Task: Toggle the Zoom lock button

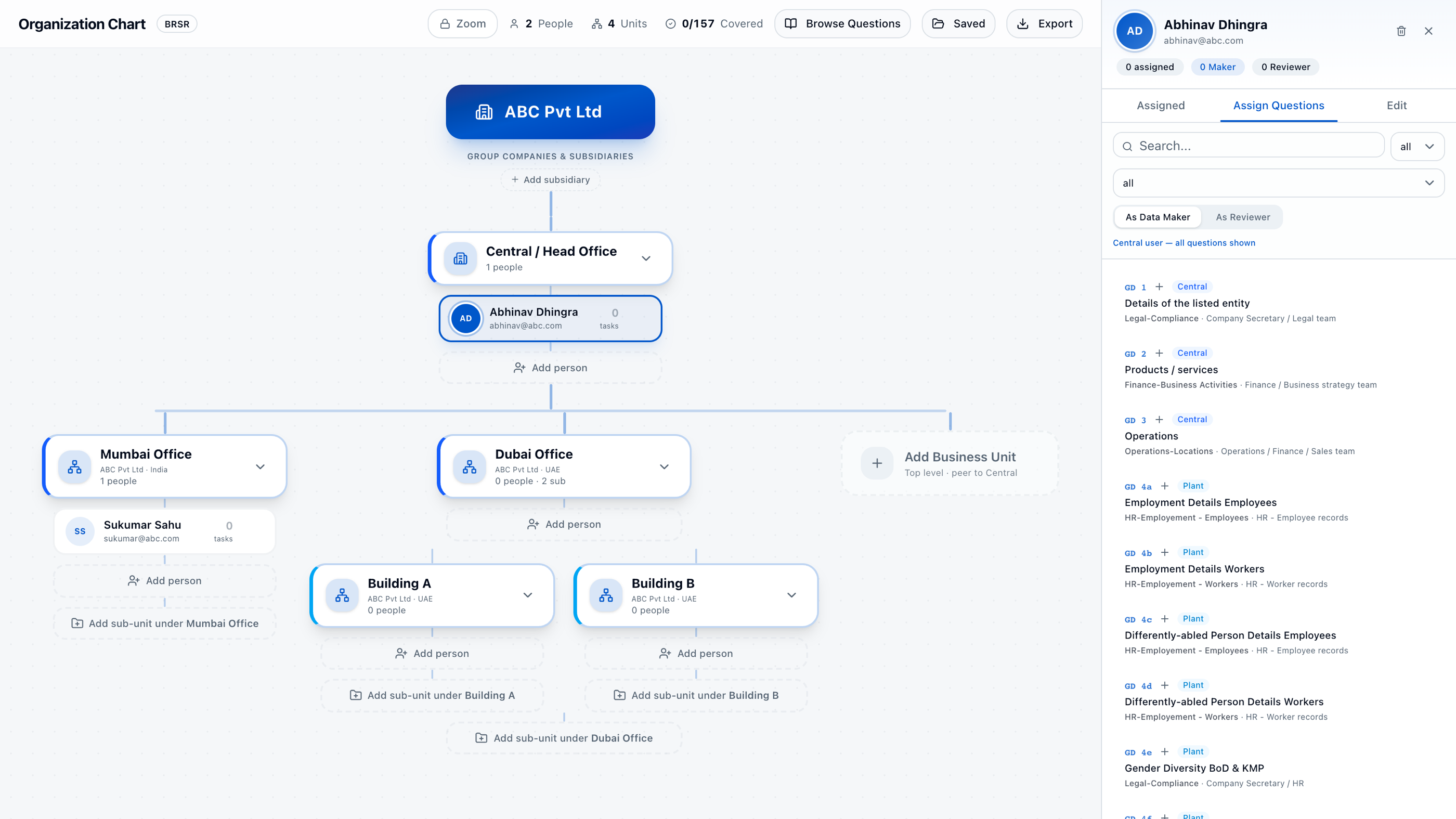Action: pos(462,24)
